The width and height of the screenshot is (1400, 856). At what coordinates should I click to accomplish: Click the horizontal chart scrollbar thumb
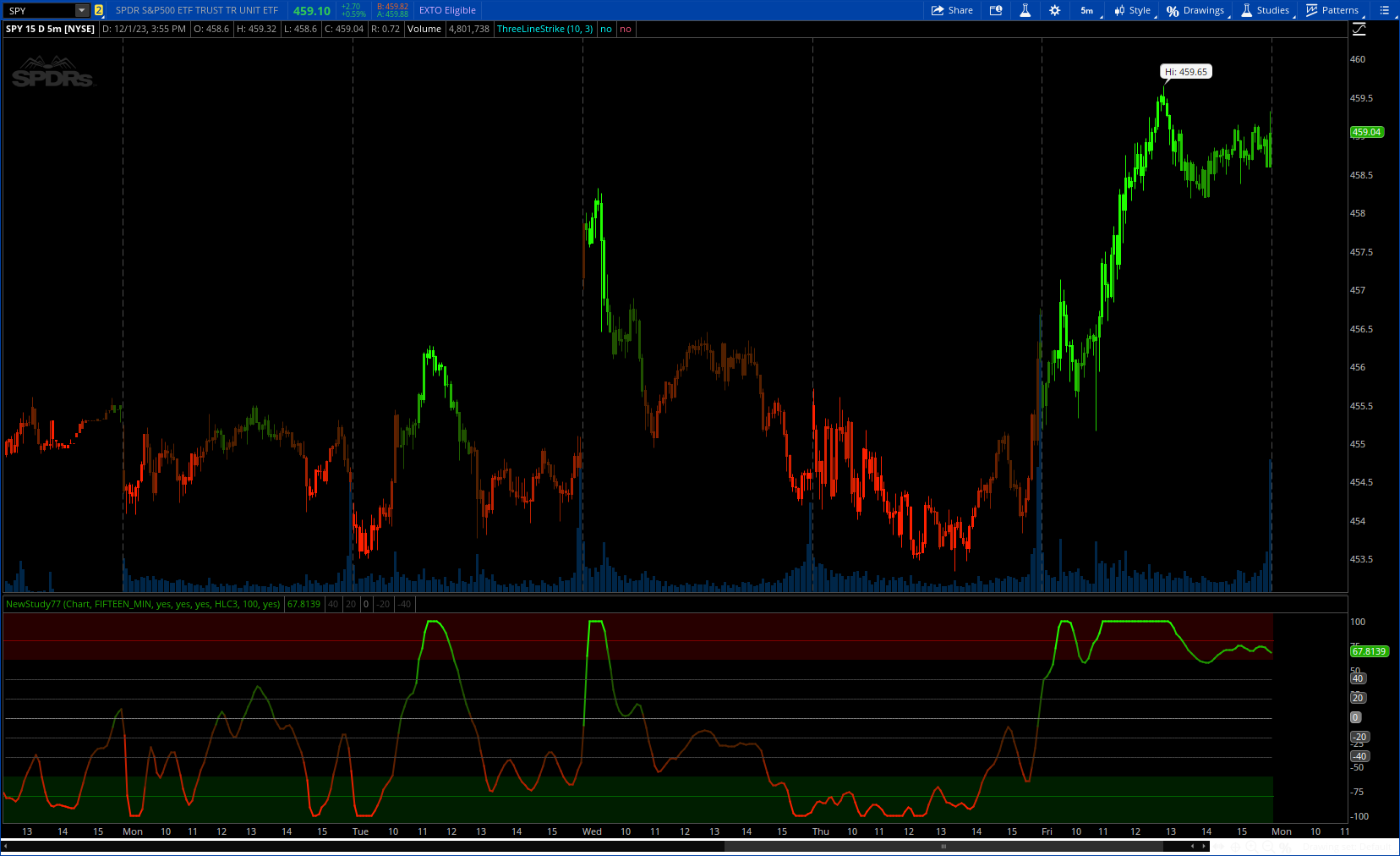(943, 846)
